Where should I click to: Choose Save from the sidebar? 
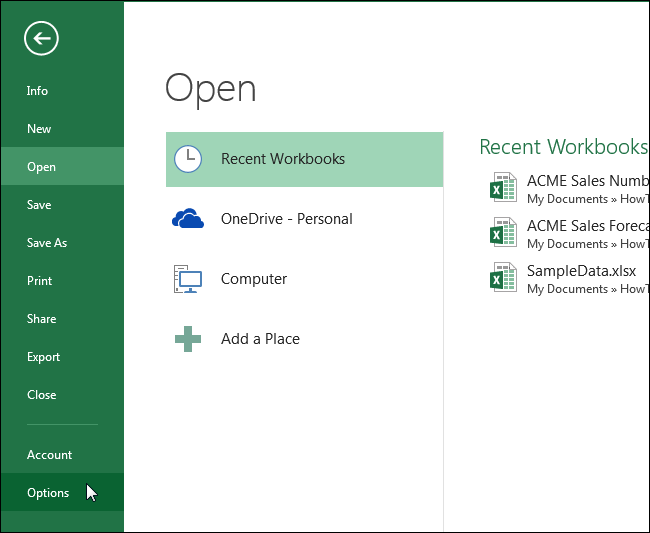coord(62,205)
